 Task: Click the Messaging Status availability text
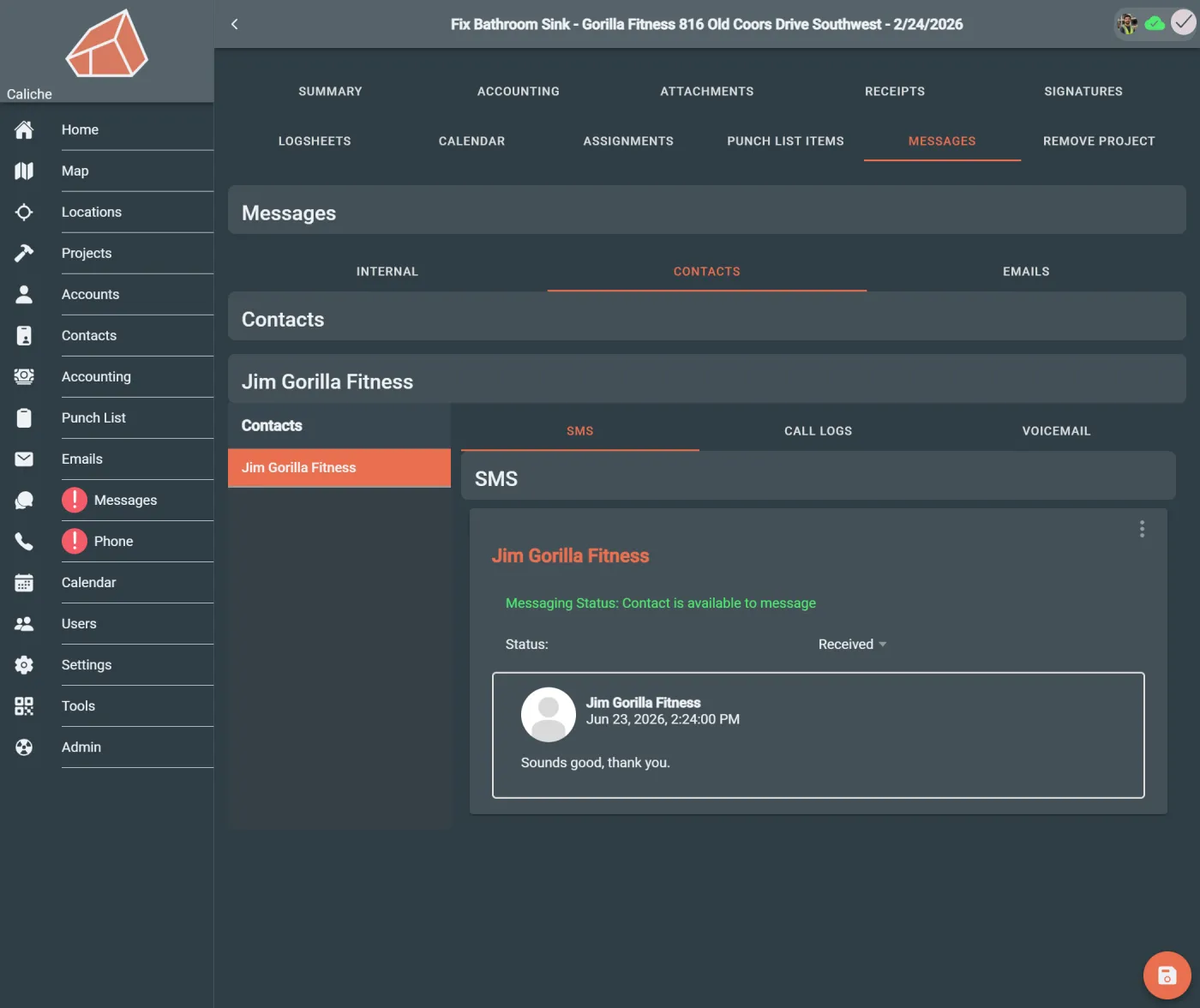pos(661,603)
